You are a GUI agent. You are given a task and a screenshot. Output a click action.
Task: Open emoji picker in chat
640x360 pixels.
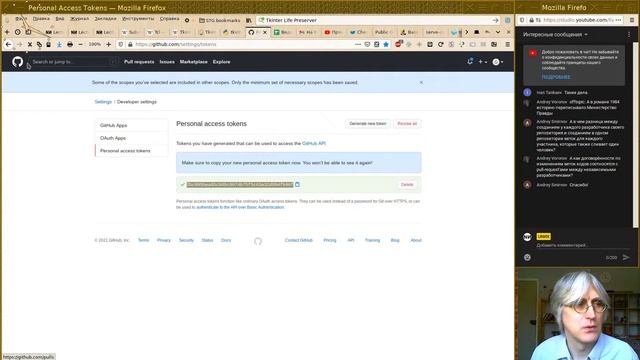tap(527, 257)
